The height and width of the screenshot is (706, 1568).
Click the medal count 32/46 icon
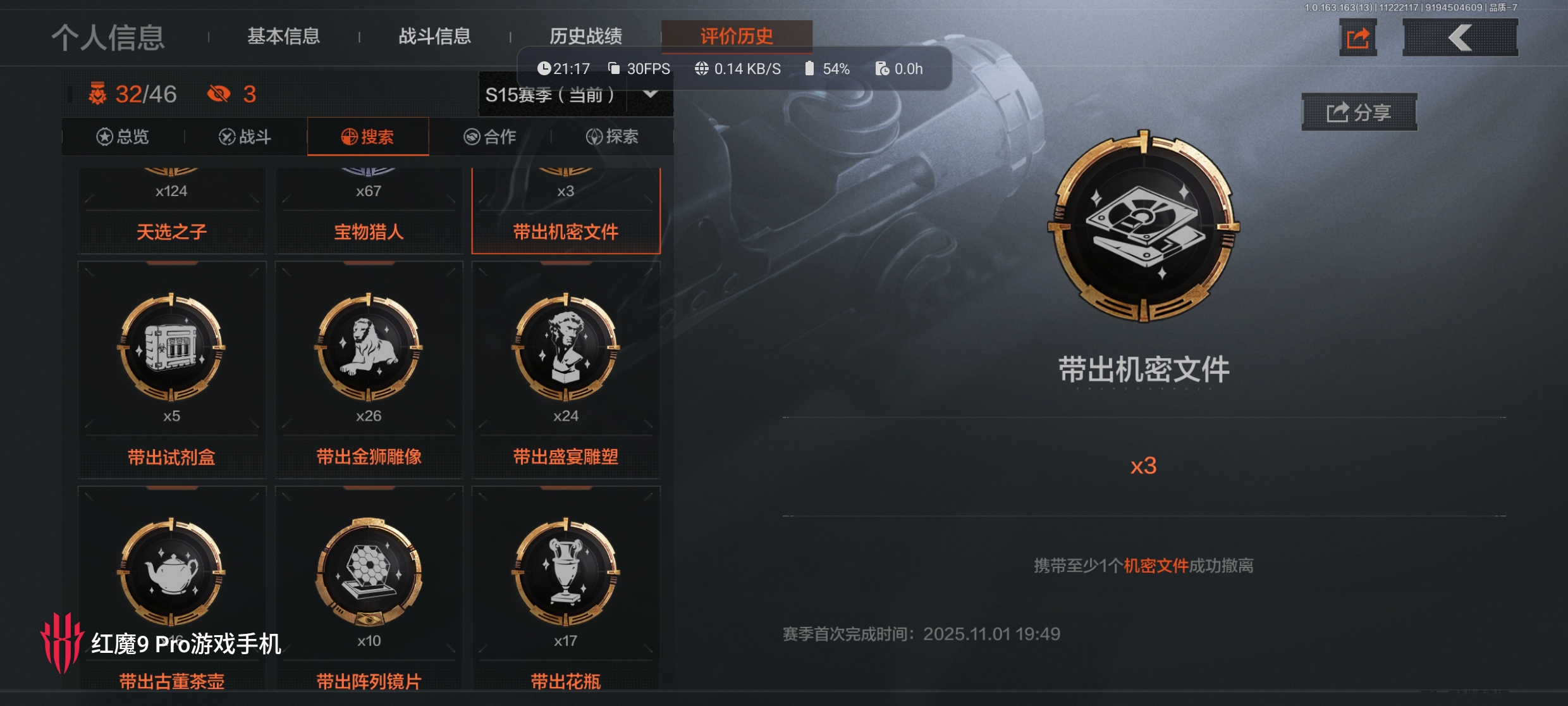pos(97,94)
